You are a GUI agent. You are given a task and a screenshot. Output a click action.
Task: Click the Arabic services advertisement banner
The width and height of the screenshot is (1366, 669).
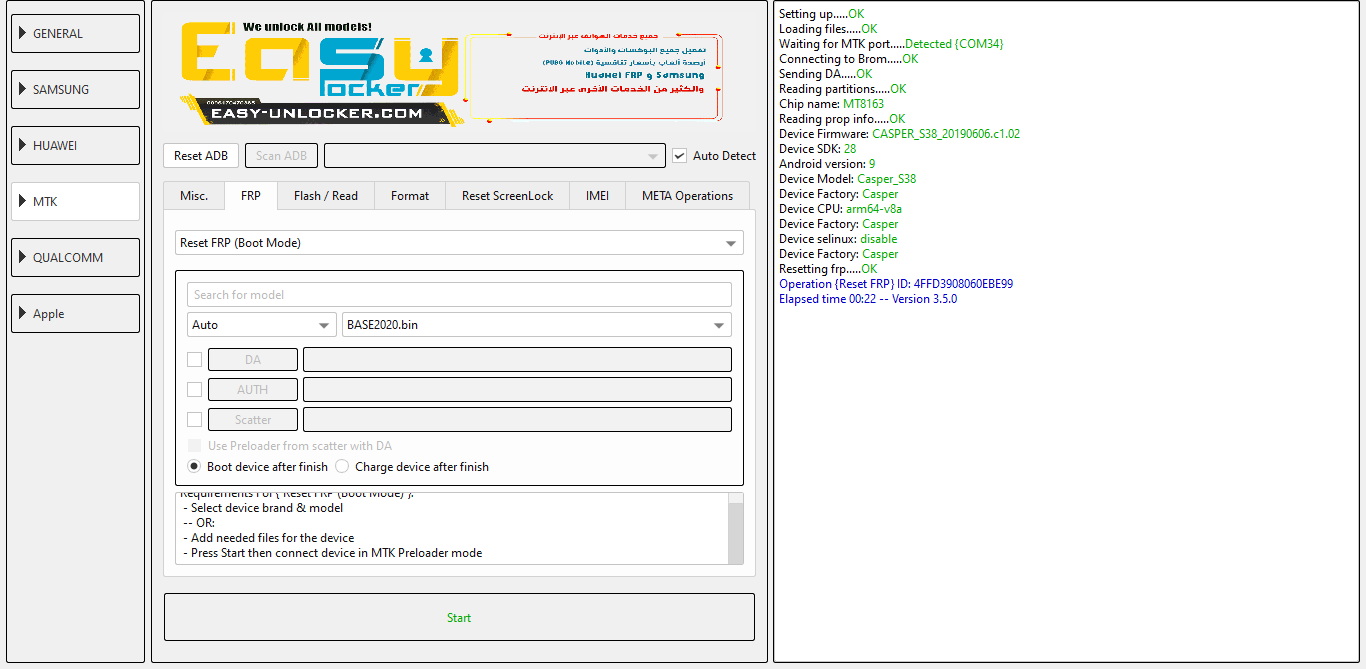pos(595,76)
